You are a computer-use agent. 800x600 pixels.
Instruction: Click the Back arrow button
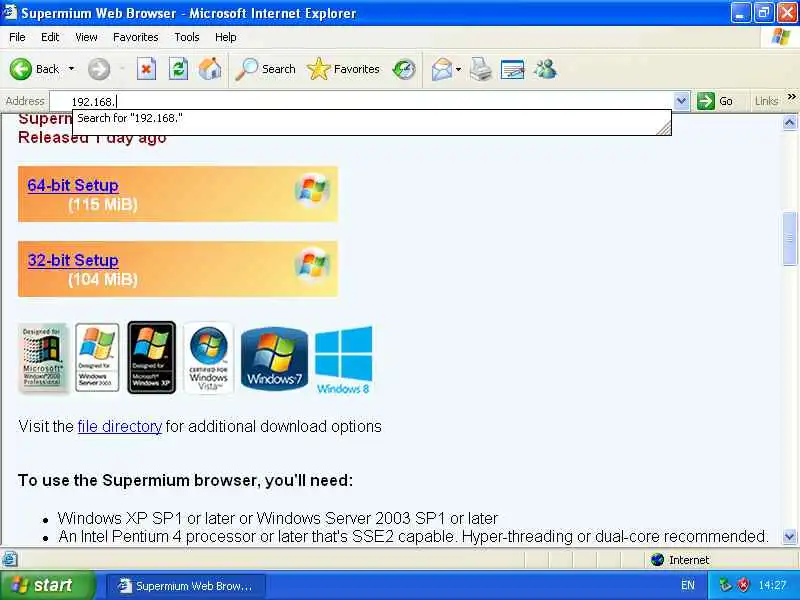21,69
